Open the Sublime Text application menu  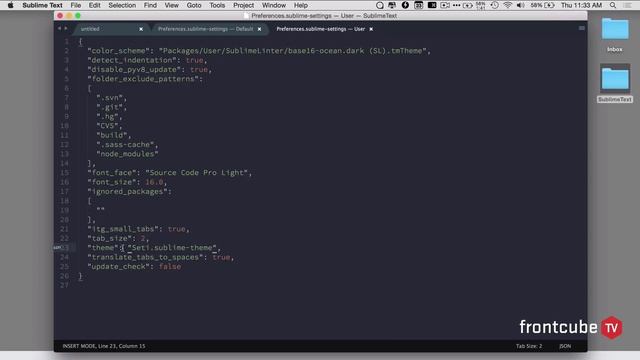pos(42,5)
